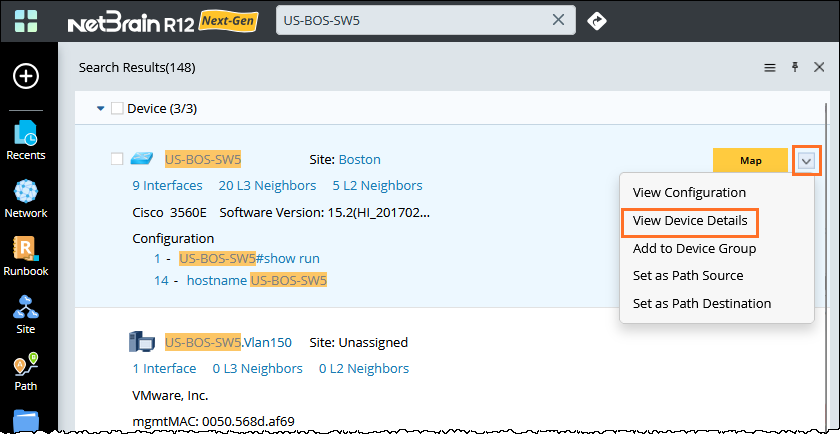Clear the search field text
The width and height of the screenshot is (840, 434).
click(x=559, y=20)
